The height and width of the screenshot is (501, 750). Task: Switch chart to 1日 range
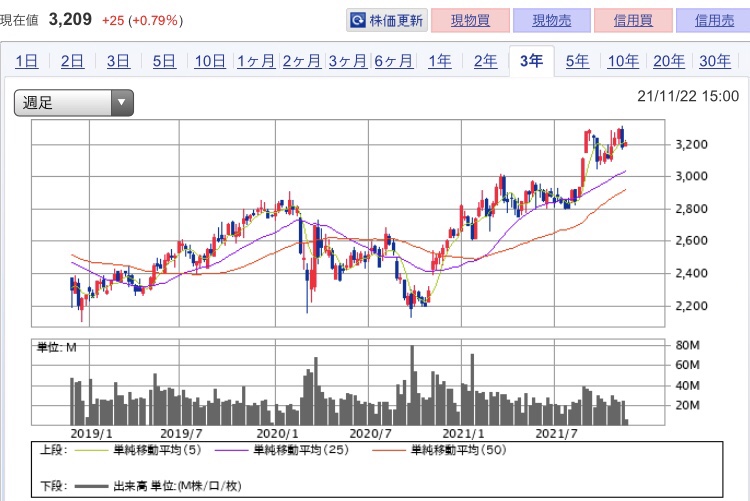tap(27, 61)
